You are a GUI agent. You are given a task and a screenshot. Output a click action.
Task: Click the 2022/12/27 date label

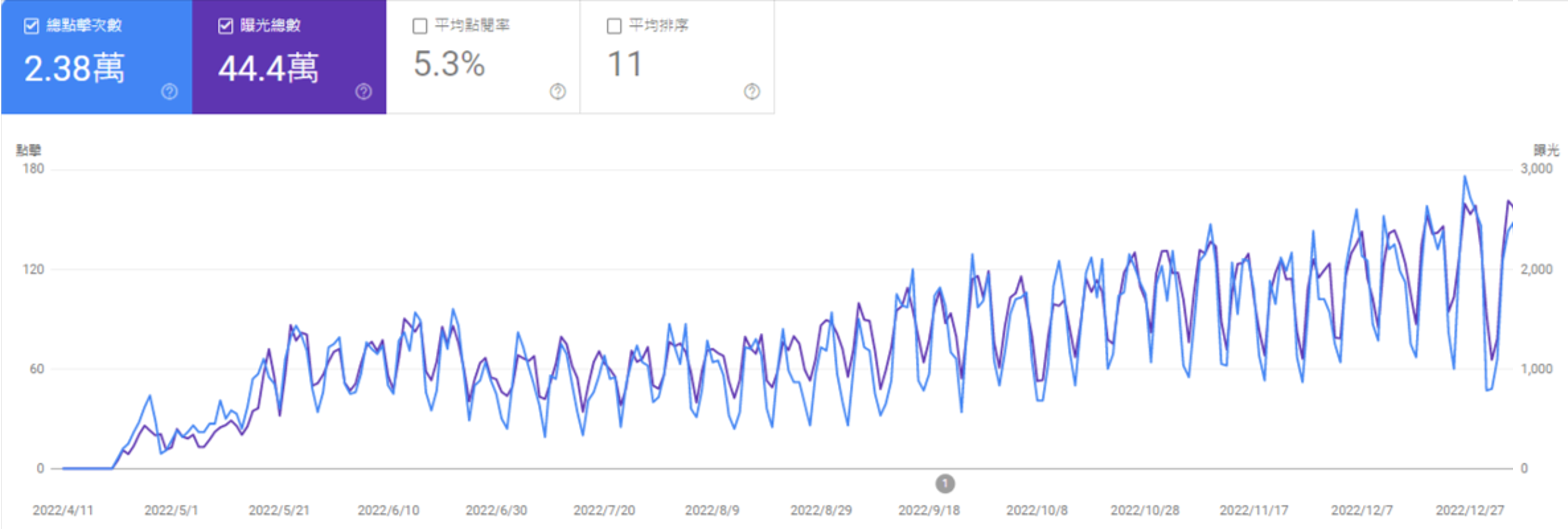tap(1469, 510)
